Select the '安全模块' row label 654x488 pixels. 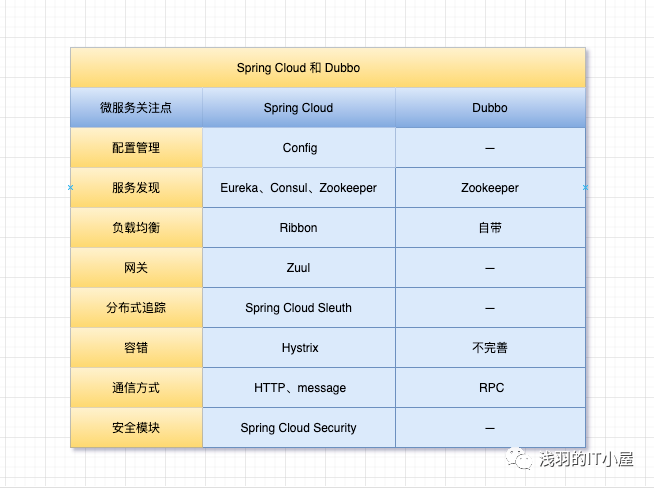point(136,428)
